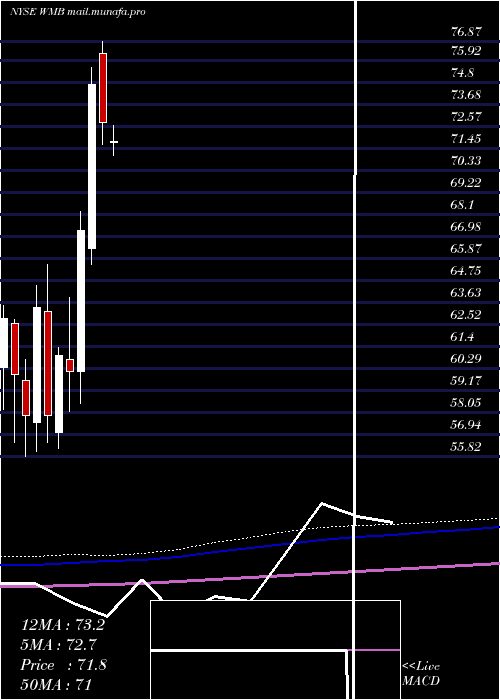This screenshot has width=500, height=700.
Task: Click the 58.05 price axis label
Action: 466,403
